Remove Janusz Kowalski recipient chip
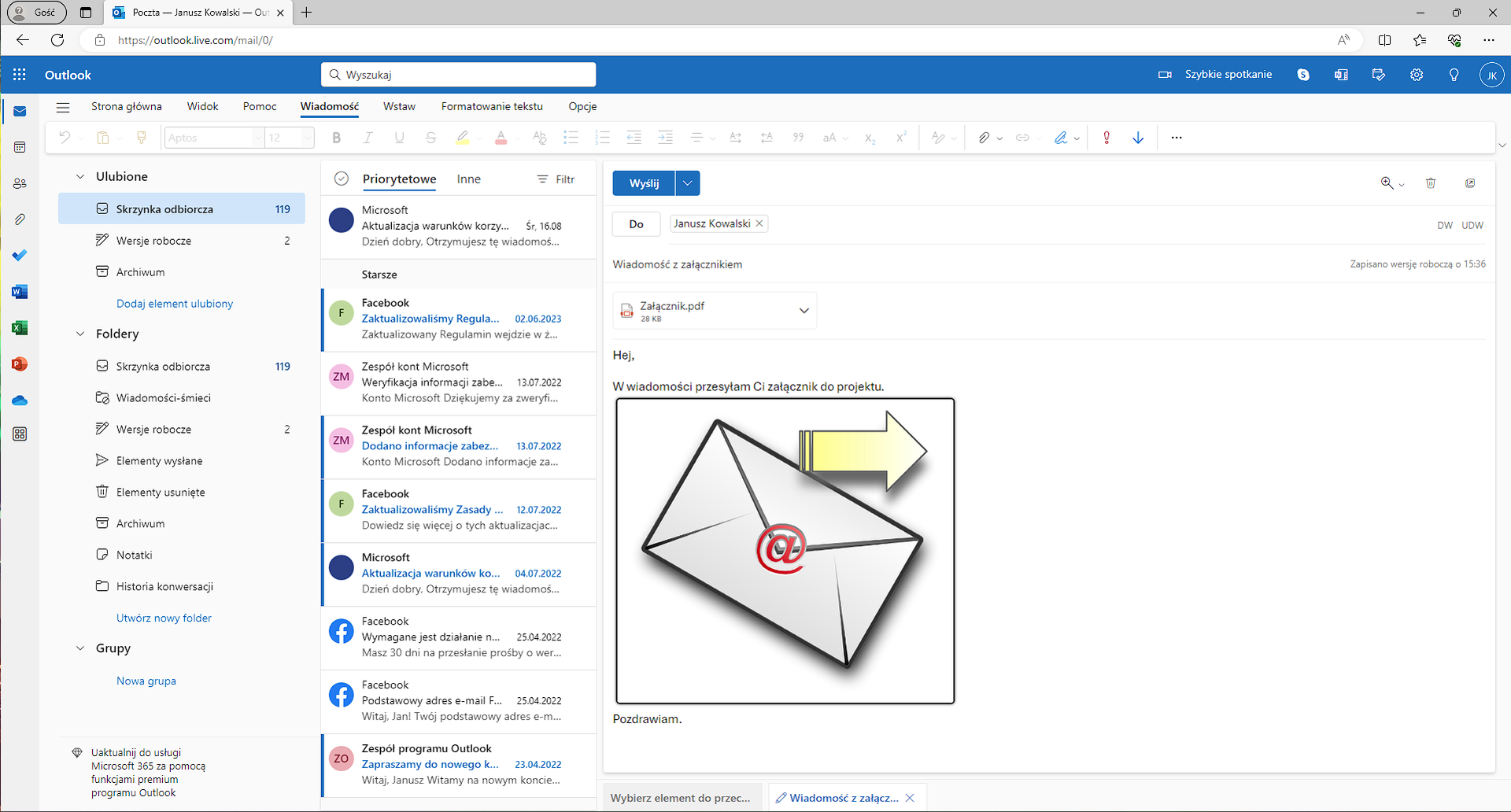Image resolution: width=1511 pixels, height=812 pixels. click(x=759, y=223)
